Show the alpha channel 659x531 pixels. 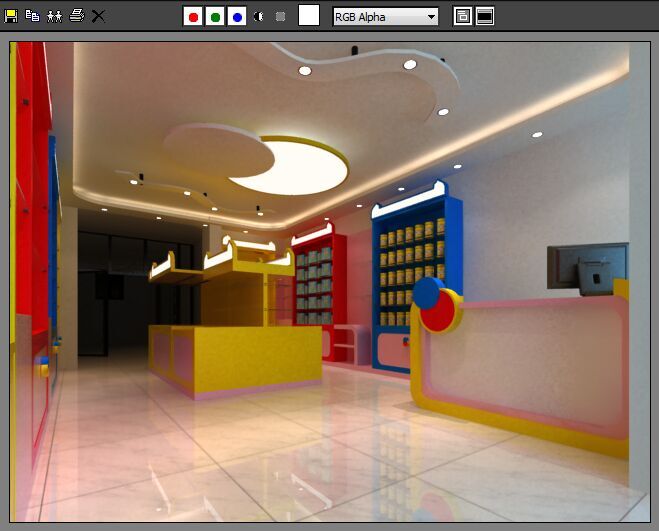tap(258, 16)
